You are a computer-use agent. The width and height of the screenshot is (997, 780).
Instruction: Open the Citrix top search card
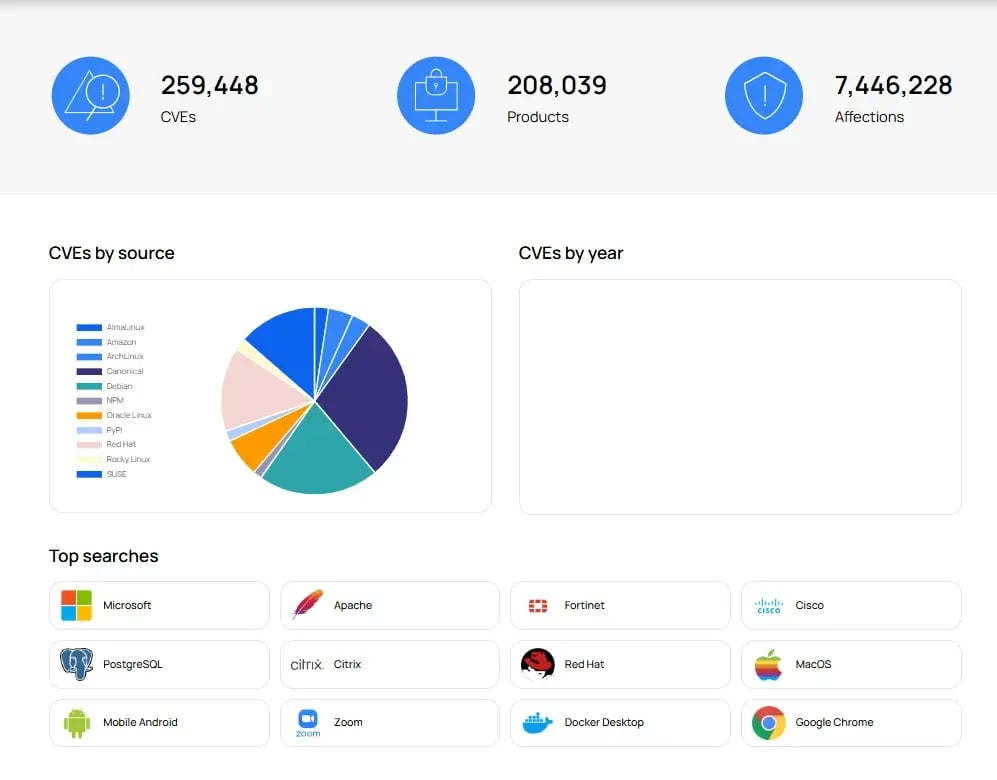point(389,664)
